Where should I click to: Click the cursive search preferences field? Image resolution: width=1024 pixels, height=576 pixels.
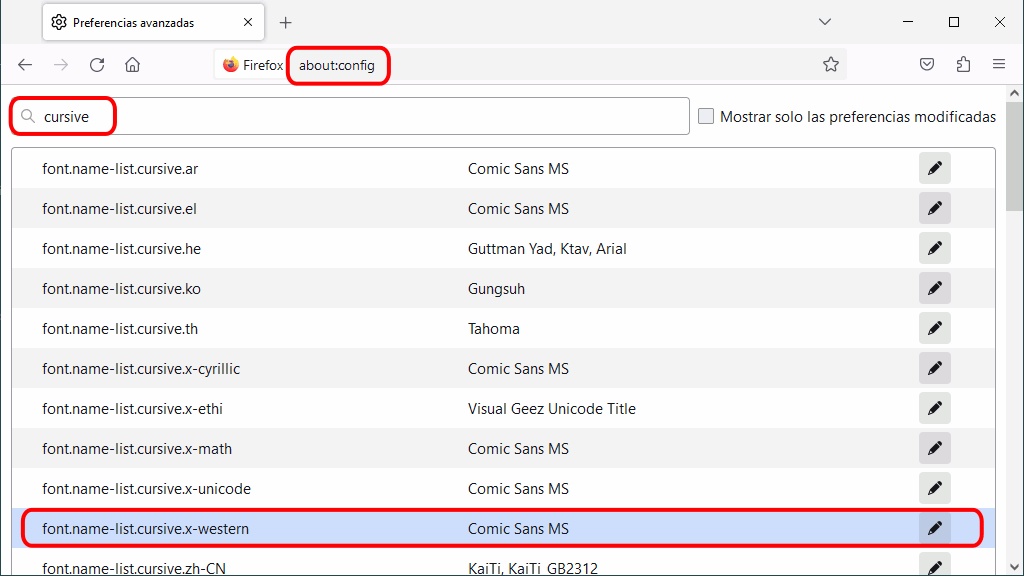click(350, 116)
